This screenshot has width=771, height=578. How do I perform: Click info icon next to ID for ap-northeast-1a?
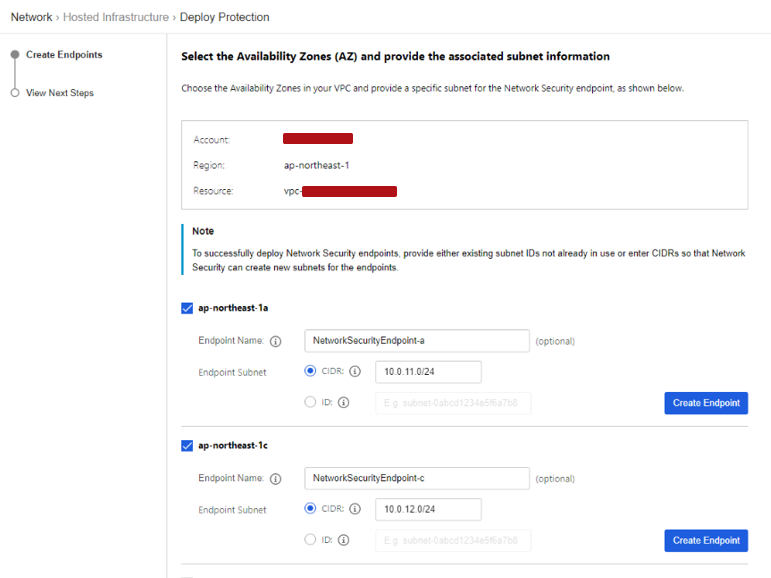point(343,403)
